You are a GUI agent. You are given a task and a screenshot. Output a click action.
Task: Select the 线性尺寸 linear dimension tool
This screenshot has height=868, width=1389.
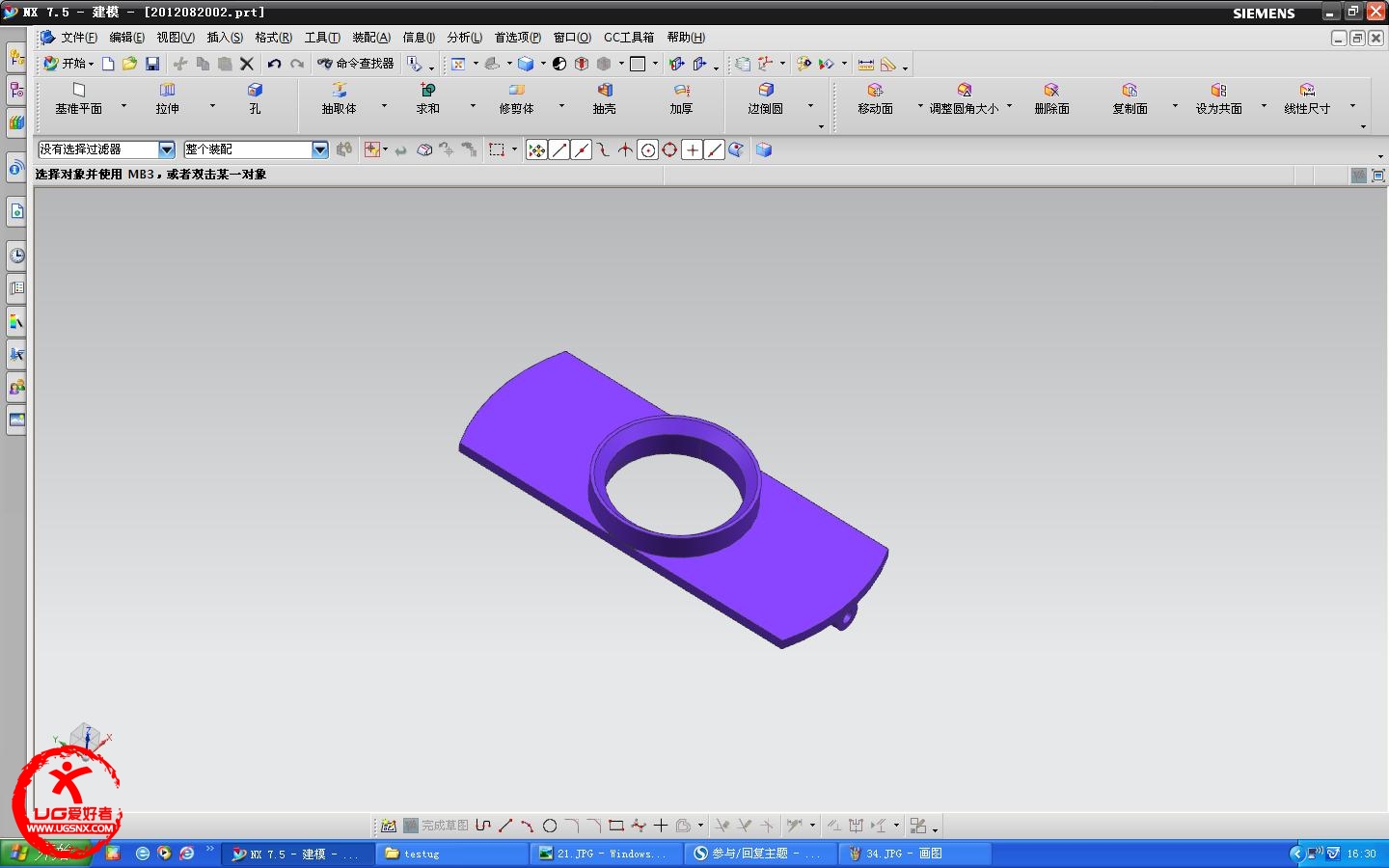pos(1307,99)
